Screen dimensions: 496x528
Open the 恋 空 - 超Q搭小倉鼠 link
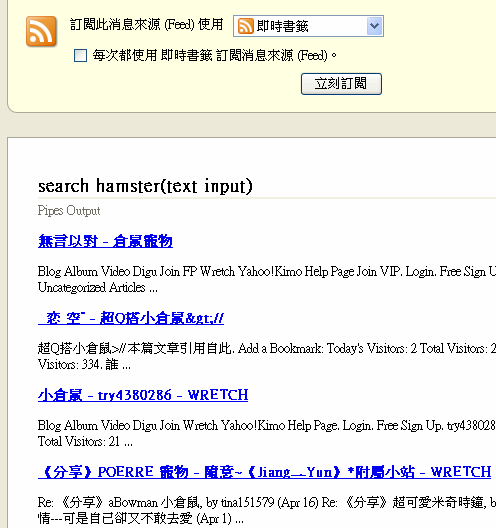coord(131,318)
